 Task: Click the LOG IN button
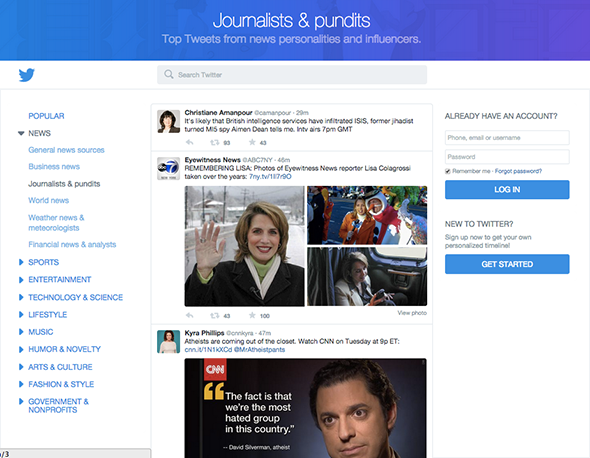507,190
